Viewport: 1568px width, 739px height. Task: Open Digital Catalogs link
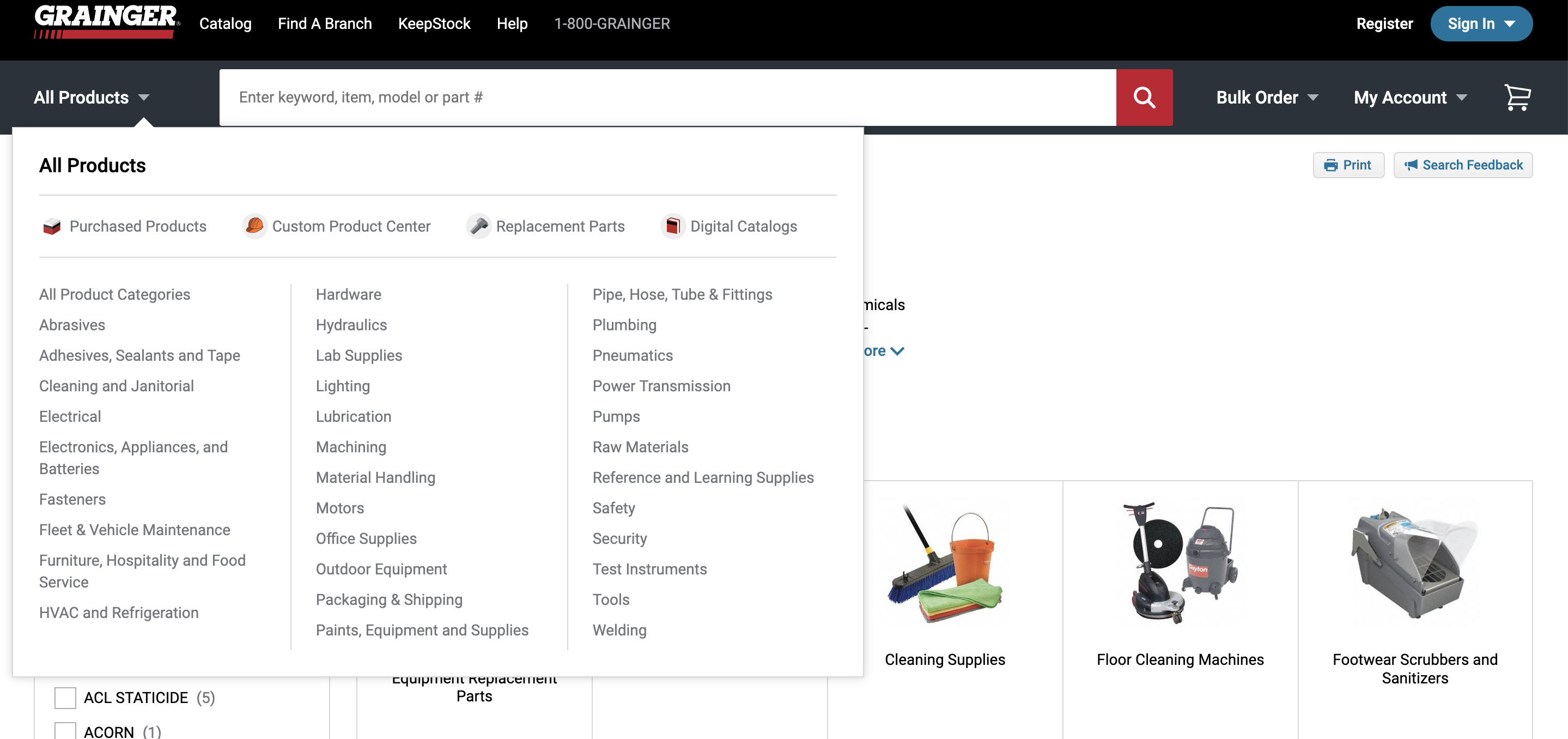pyautogui.click(x=743, y=227)
